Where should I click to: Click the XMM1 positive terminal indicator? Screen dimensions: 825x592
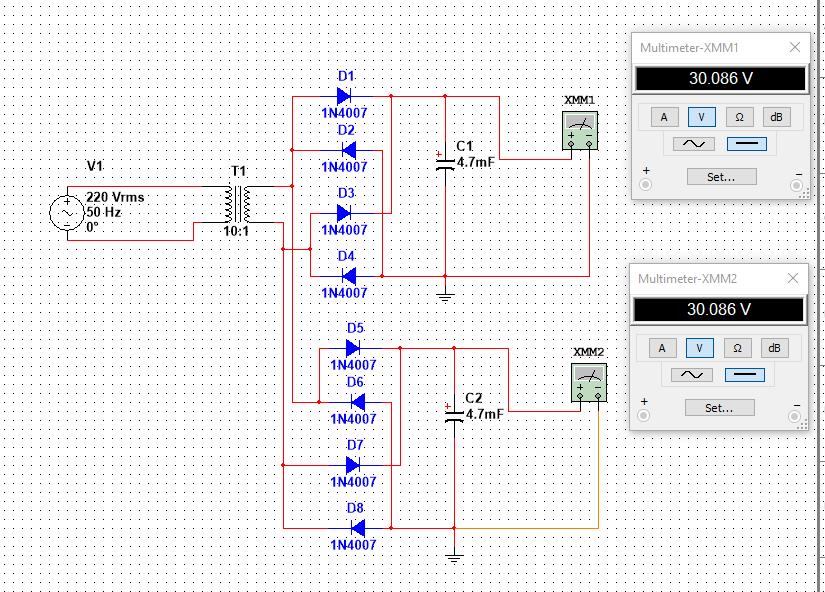pyautogui.click(x=646, y=185)
